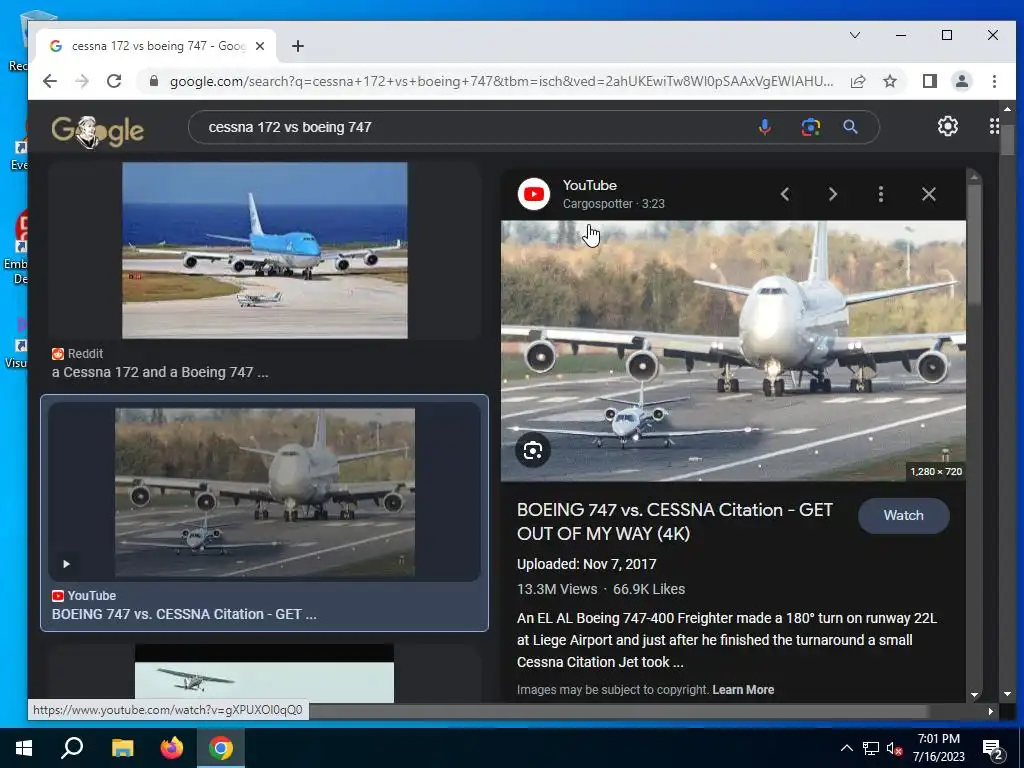Show hidden system tray icons

coord(846,748)
